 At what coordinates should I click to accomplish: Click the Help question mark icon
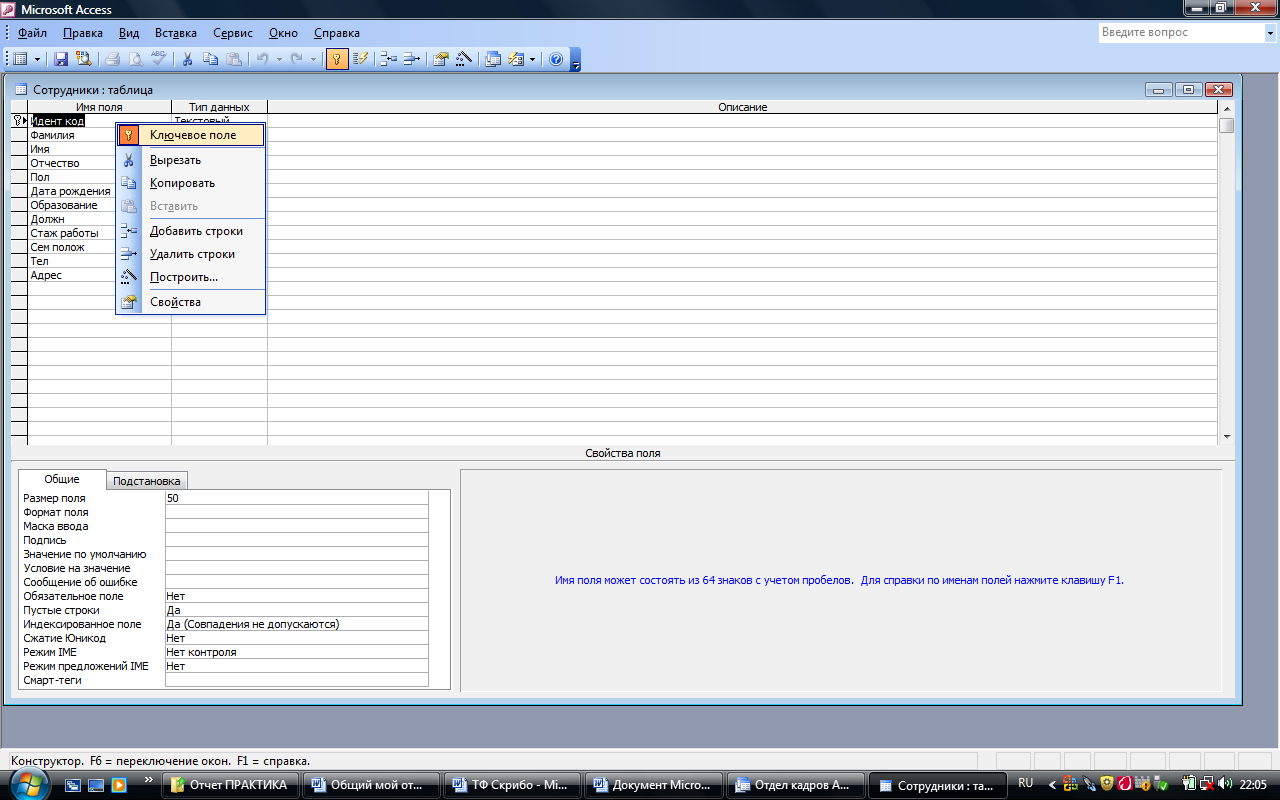tap(556, 59)
